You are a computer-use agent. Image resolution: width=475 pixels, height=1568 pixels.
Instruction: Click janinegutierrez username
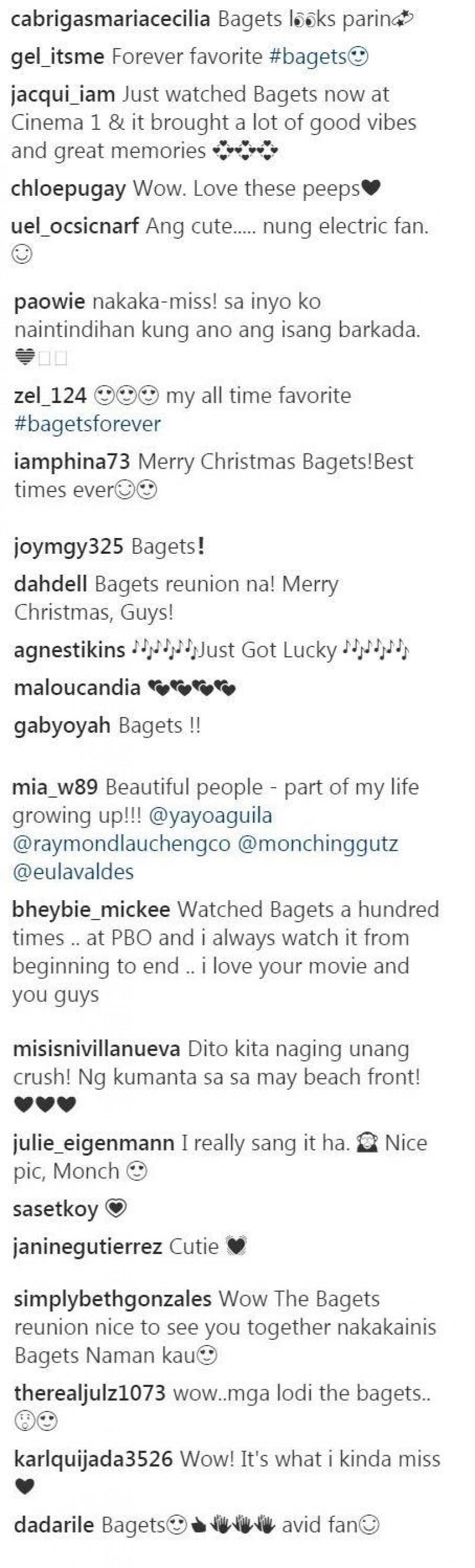87,1230
